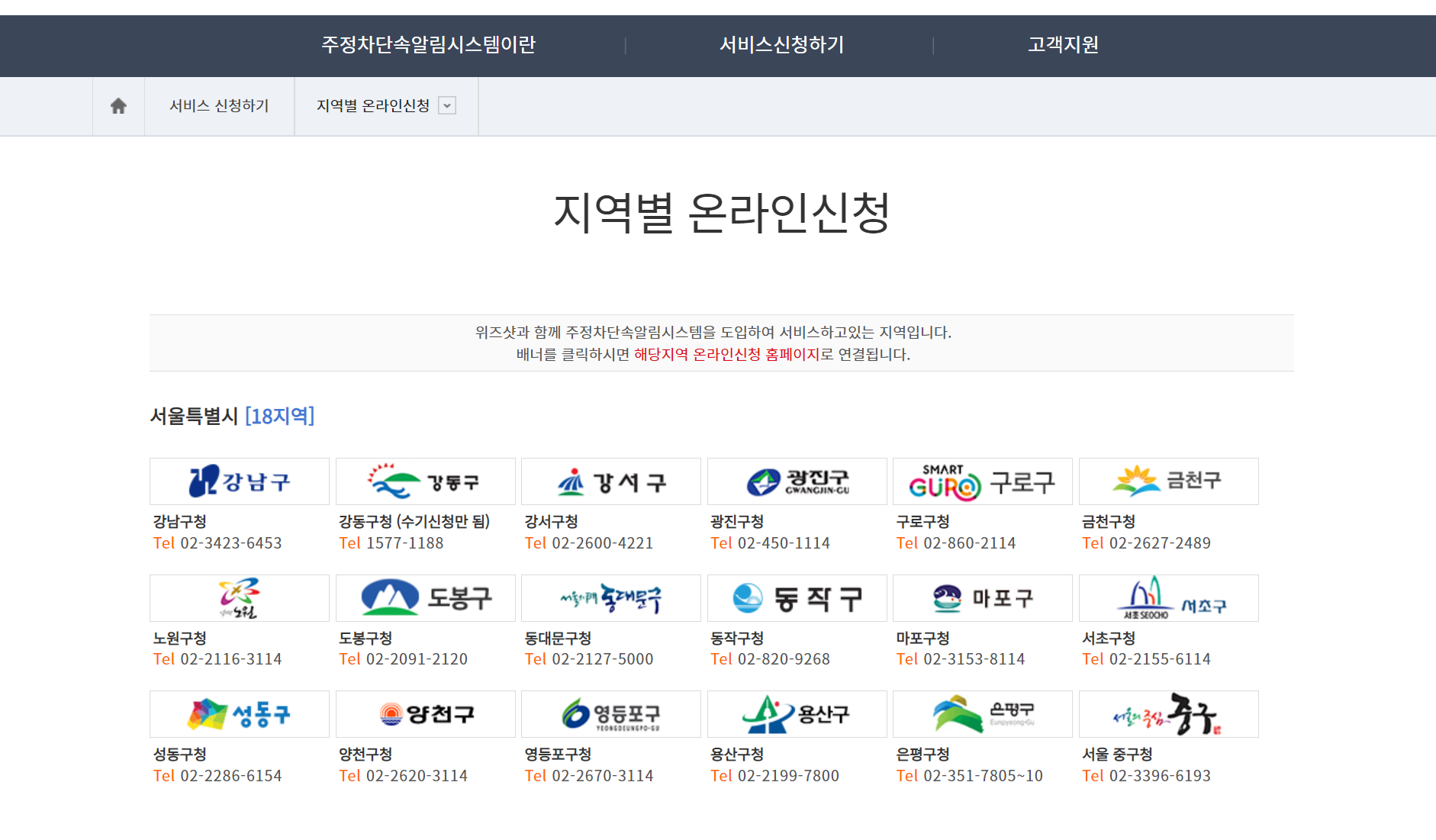Click the 도봉구청 name text
1436x840 pixels.
(x=365, y=639)
